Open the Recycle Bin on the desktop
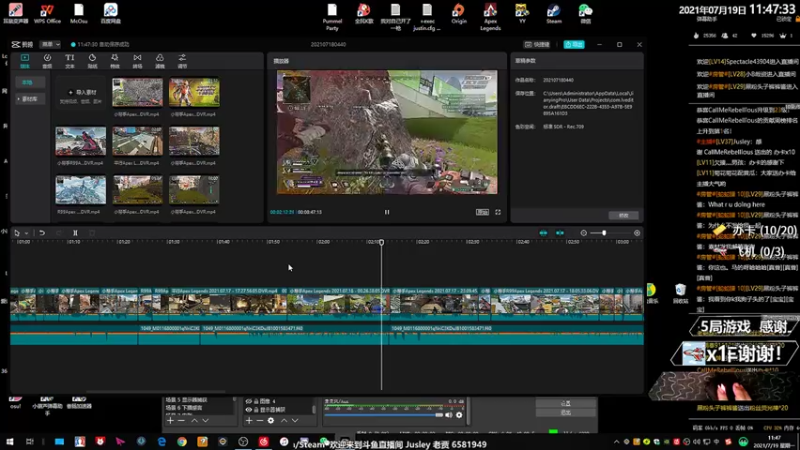The width and height of the screenshot is (800, 450). pyautogui.click(x=680, y=294)
